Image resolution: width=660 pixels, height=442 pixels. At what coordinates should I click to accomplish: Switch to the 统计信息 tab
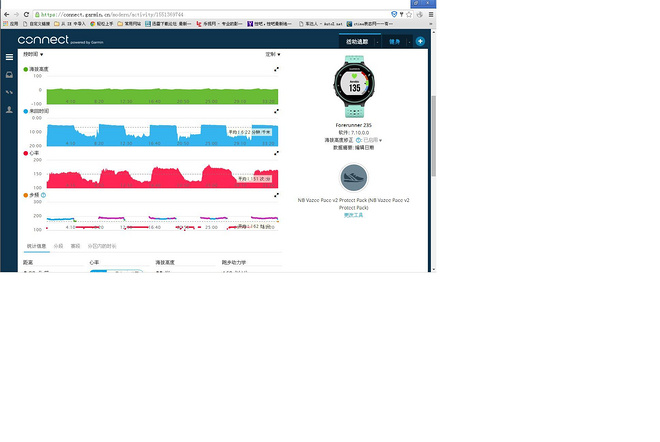pyautogui.click(x=36, y=244)
